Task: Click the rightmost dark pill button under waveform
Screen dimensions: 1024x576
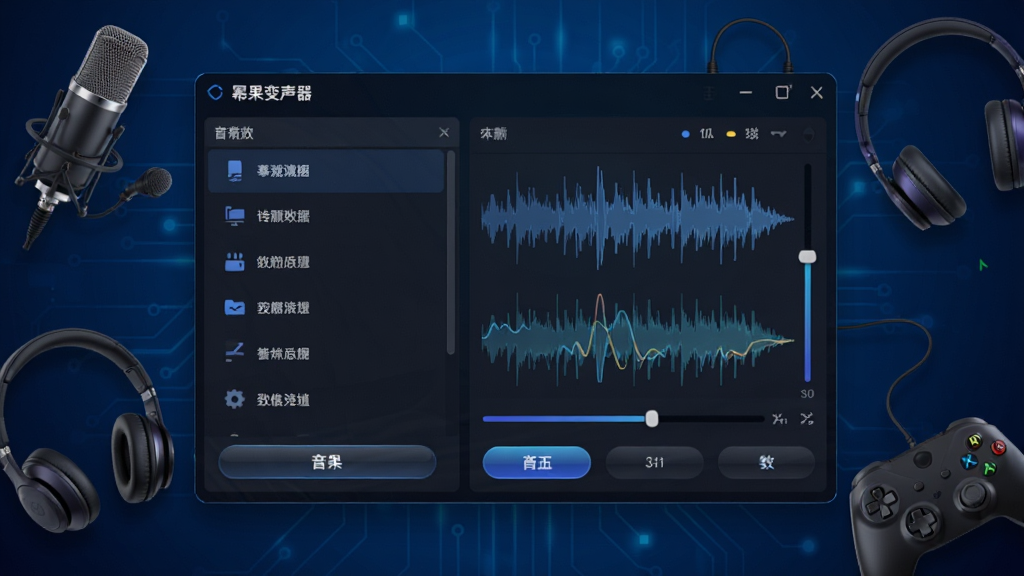Action: (766, 462)
